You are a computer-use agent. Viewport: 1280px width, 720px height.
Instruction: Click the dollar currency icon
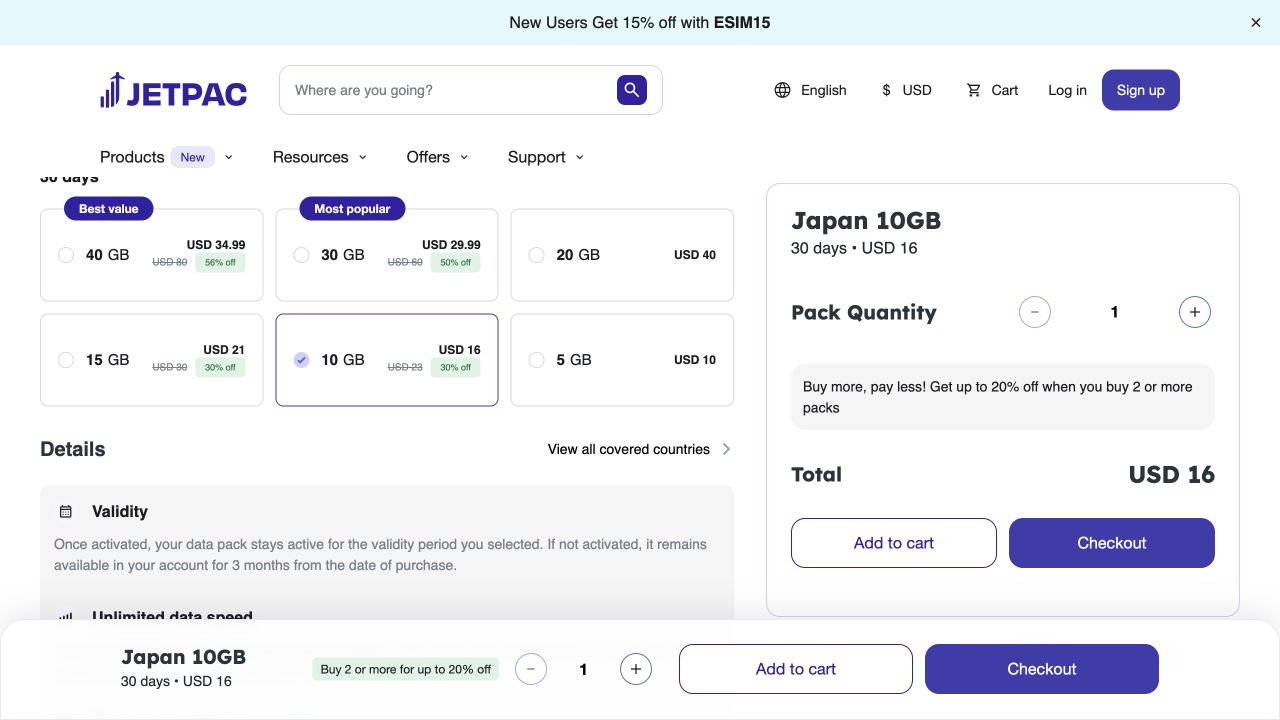[886, 90]
